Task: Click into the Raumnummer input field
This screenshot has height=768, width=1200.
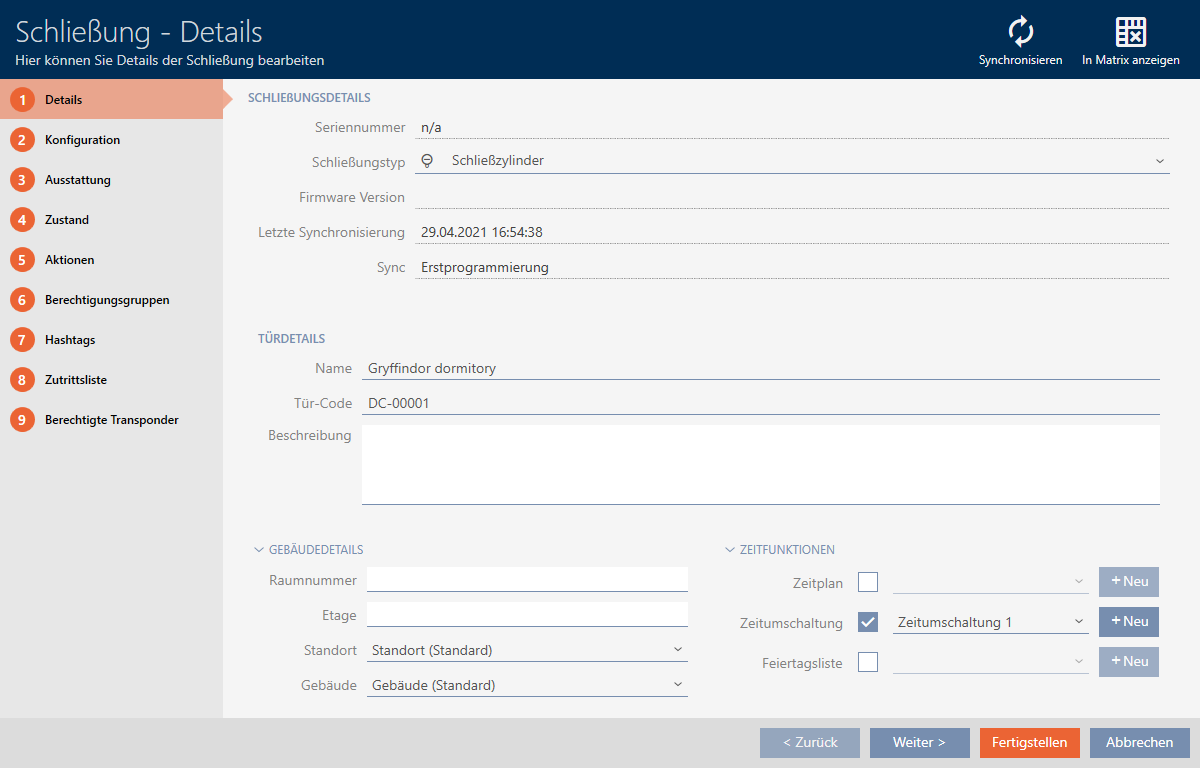Action: (527, 580)
